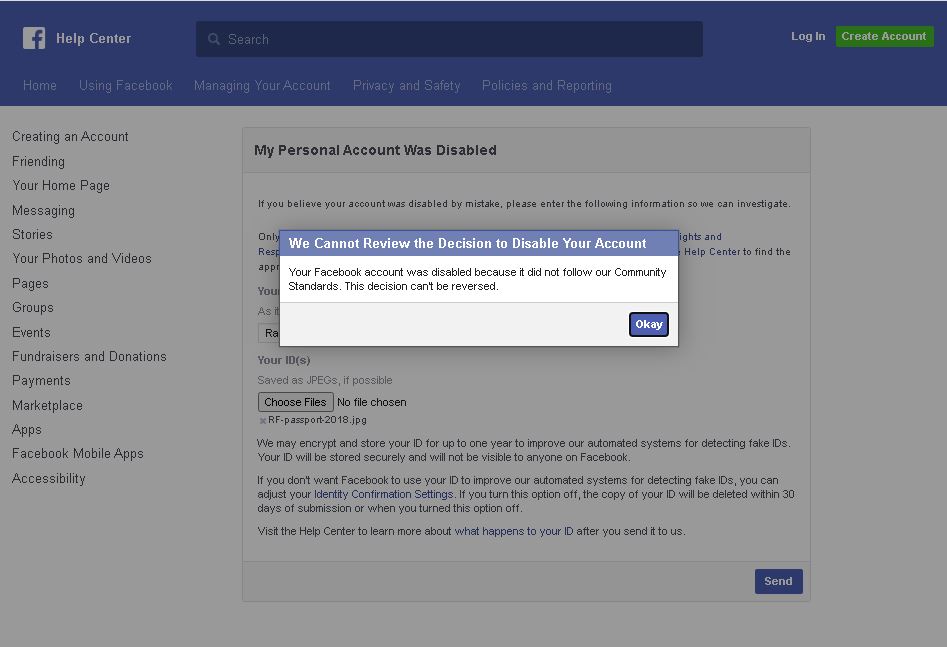Viewport: 947px width, 647px height.
Task: Click the Choose Files button
Action: [x=295, y=402]
